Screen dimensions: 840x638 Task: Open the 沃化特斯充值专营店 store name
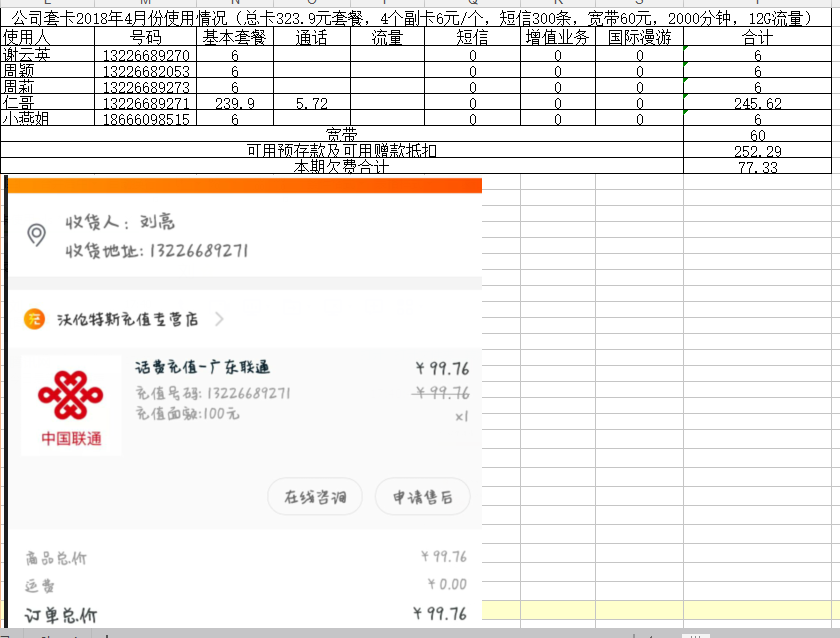pos(127,319)
